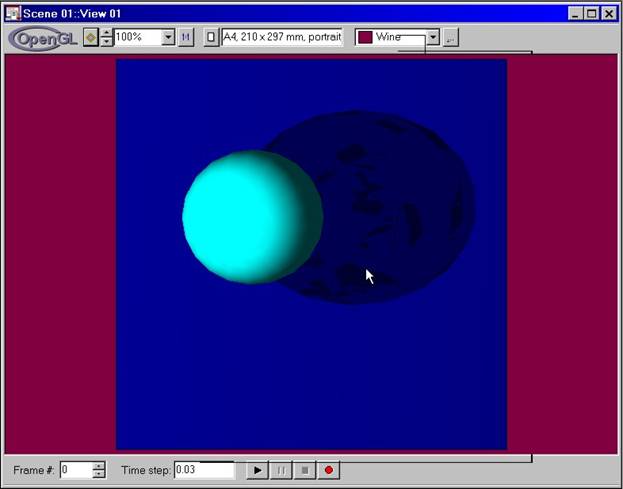
Task: Click the Frame # input field
Action: 75,469
